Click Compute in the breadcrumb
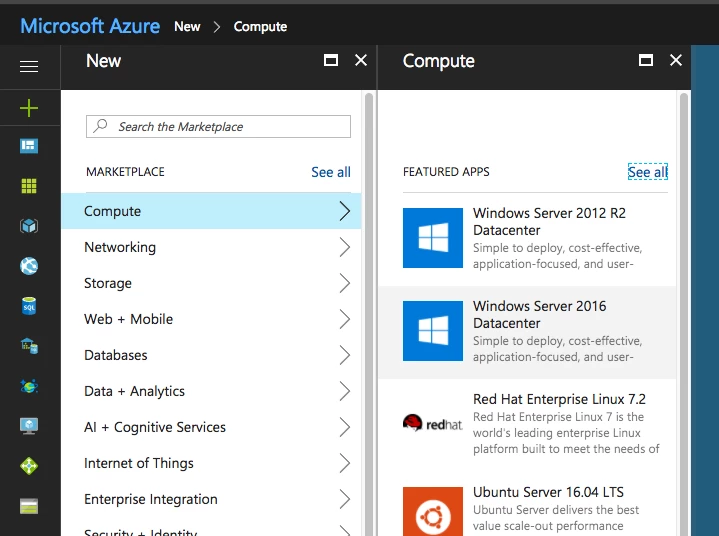 pos(260,27)
